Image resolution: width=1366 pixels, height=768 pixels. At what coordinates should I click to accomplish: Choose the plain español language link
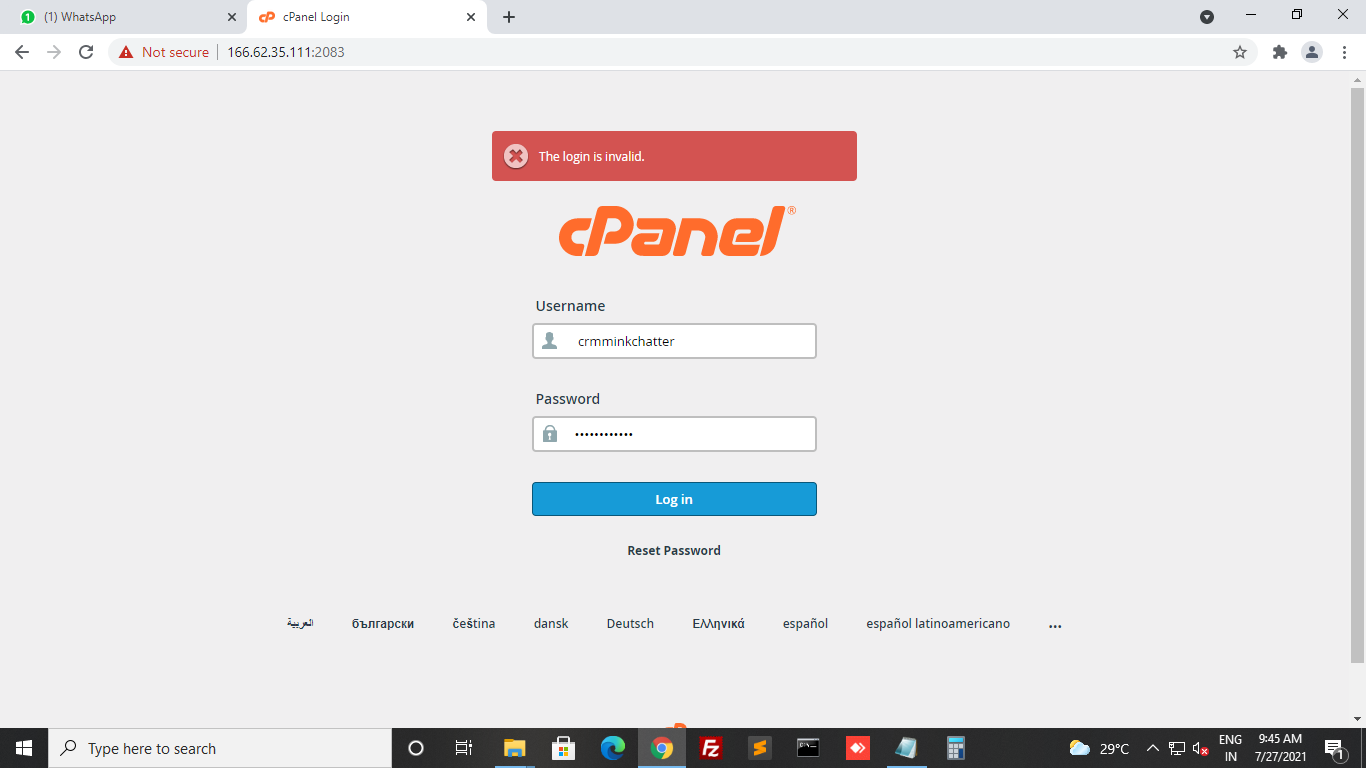pyautogui.click(x=805, y=623)
